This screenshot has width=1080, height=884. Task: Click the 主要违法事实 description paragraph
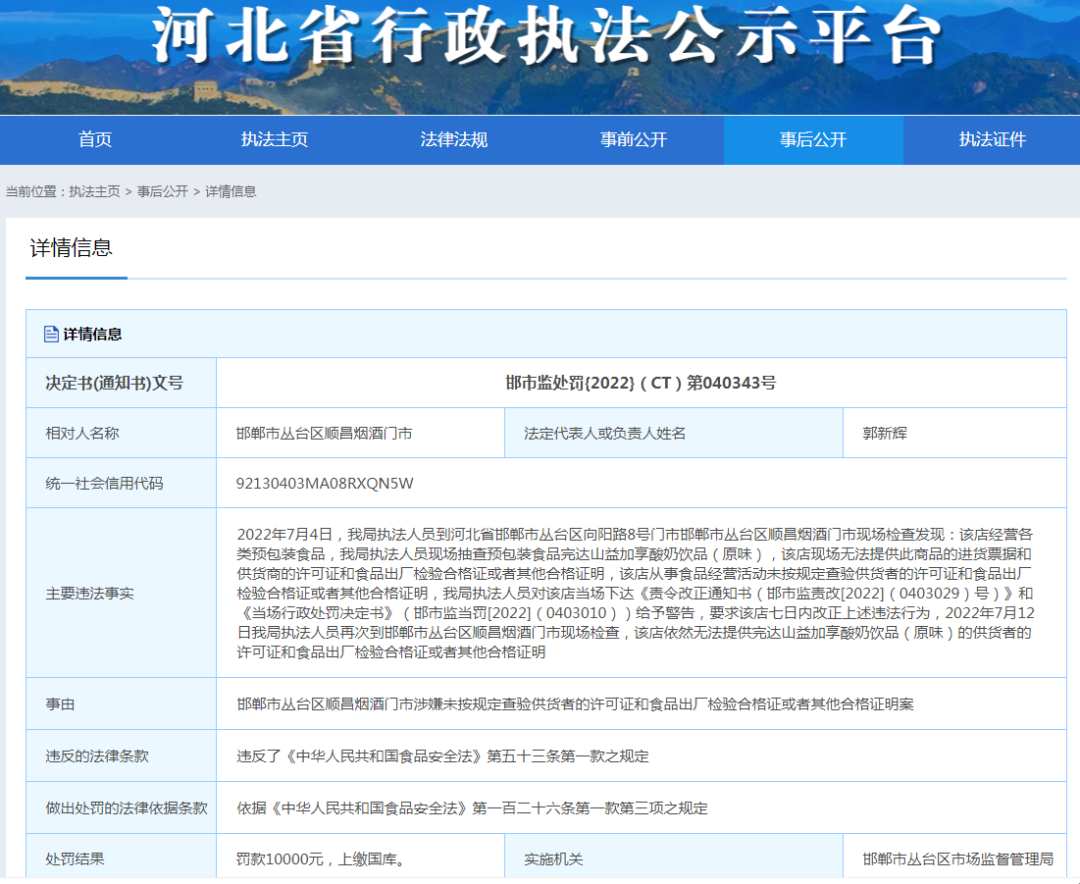pyautogui.click(x=634, y=593)
